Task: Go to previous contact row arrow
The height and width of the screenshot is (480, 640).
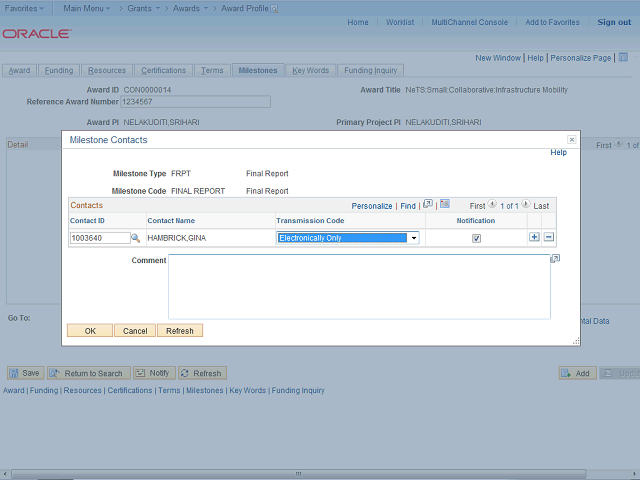Action: pos(492,205)
